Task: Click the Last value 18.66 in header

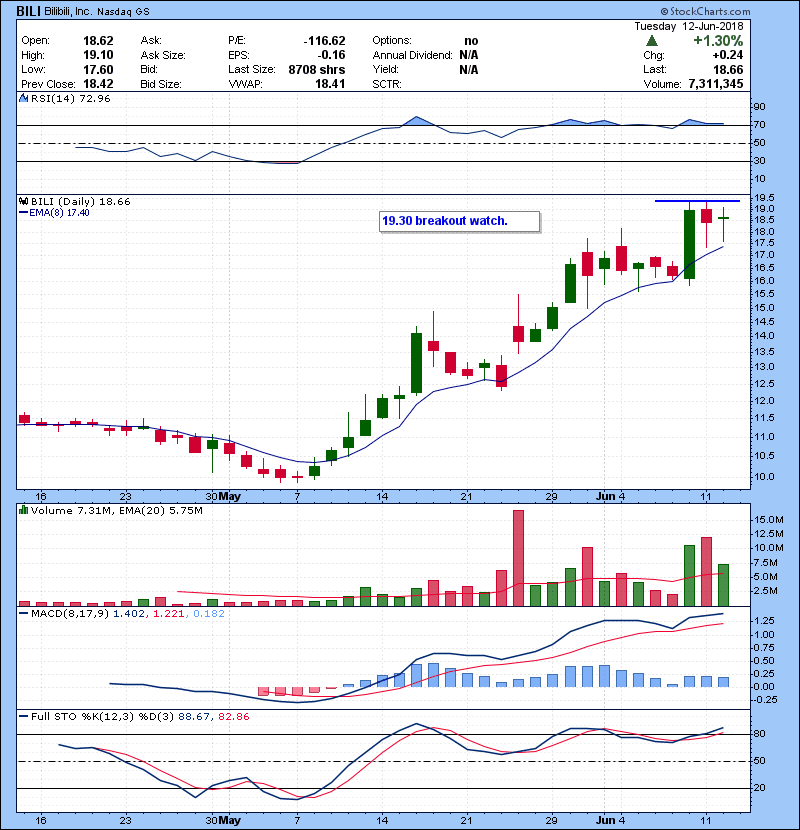Action: [x=728, y=70]
